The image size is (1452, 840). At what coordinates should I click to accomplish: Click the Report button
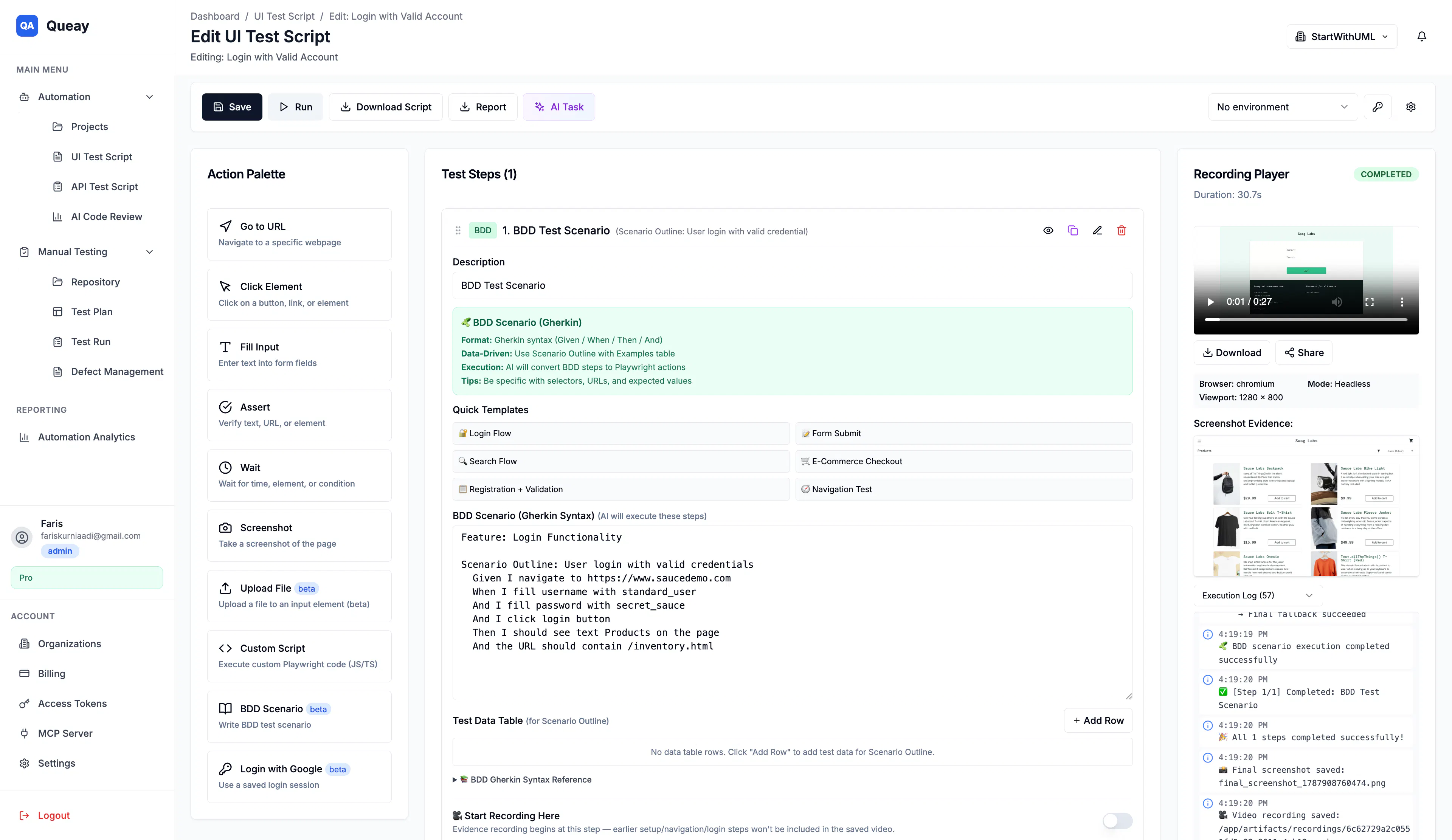(x=483, y=107)
